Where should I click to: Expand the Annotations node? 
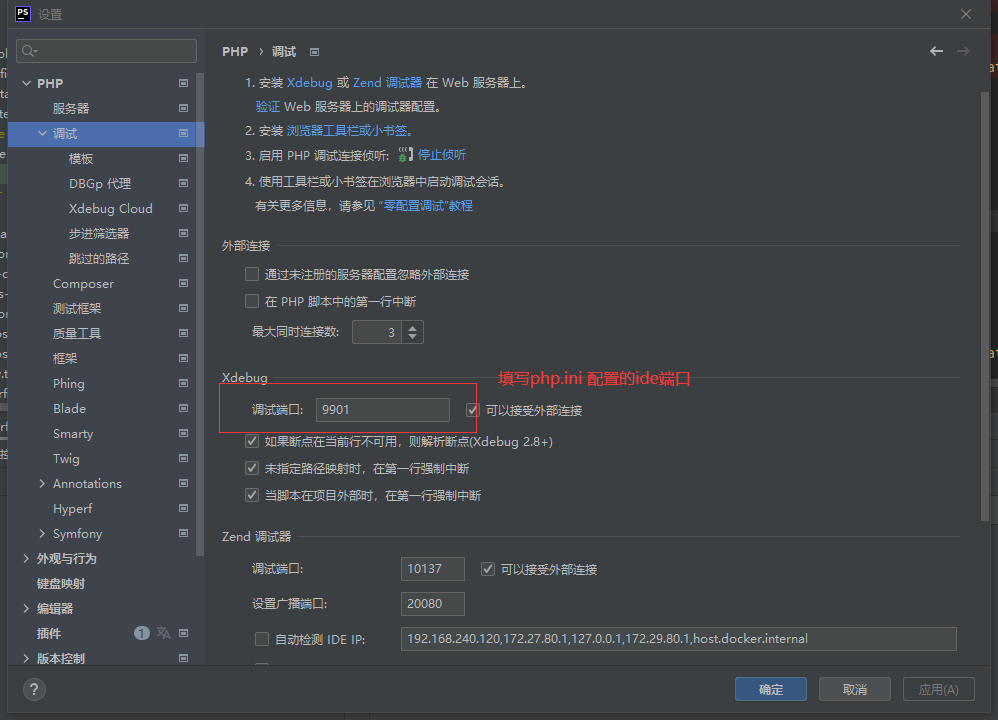tap(42, 484)
